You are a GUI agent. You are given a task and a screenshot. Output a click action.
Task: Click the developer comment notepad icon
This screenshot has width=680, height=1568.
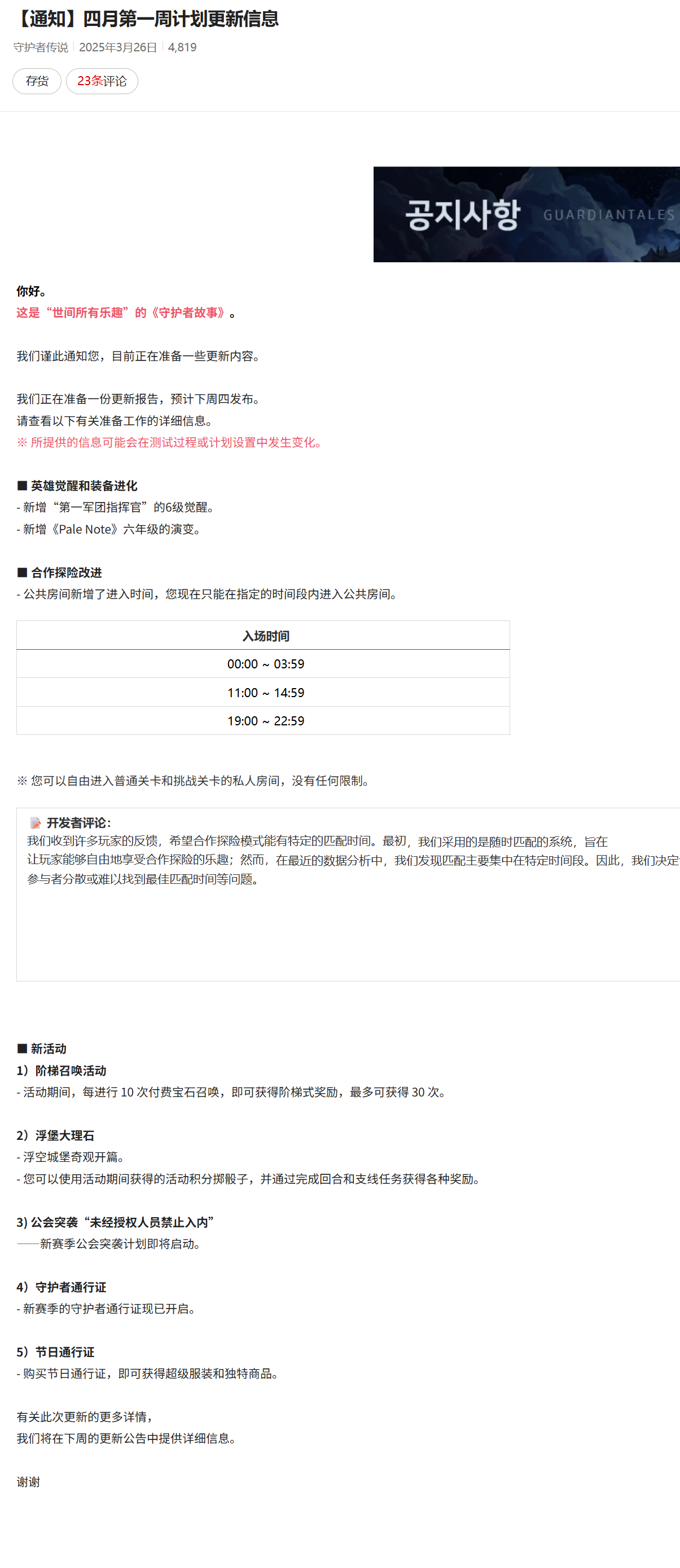point(36,823)
